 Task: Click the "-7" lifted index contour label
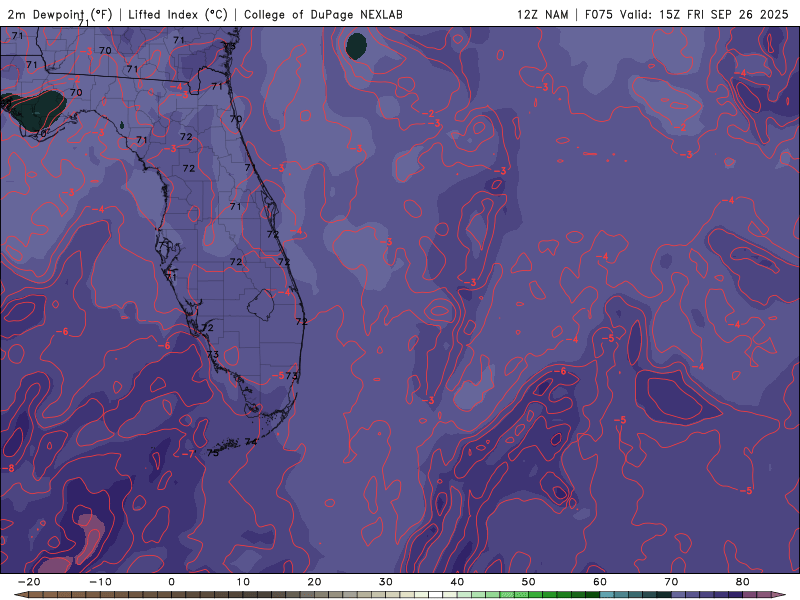click(188, 454)
